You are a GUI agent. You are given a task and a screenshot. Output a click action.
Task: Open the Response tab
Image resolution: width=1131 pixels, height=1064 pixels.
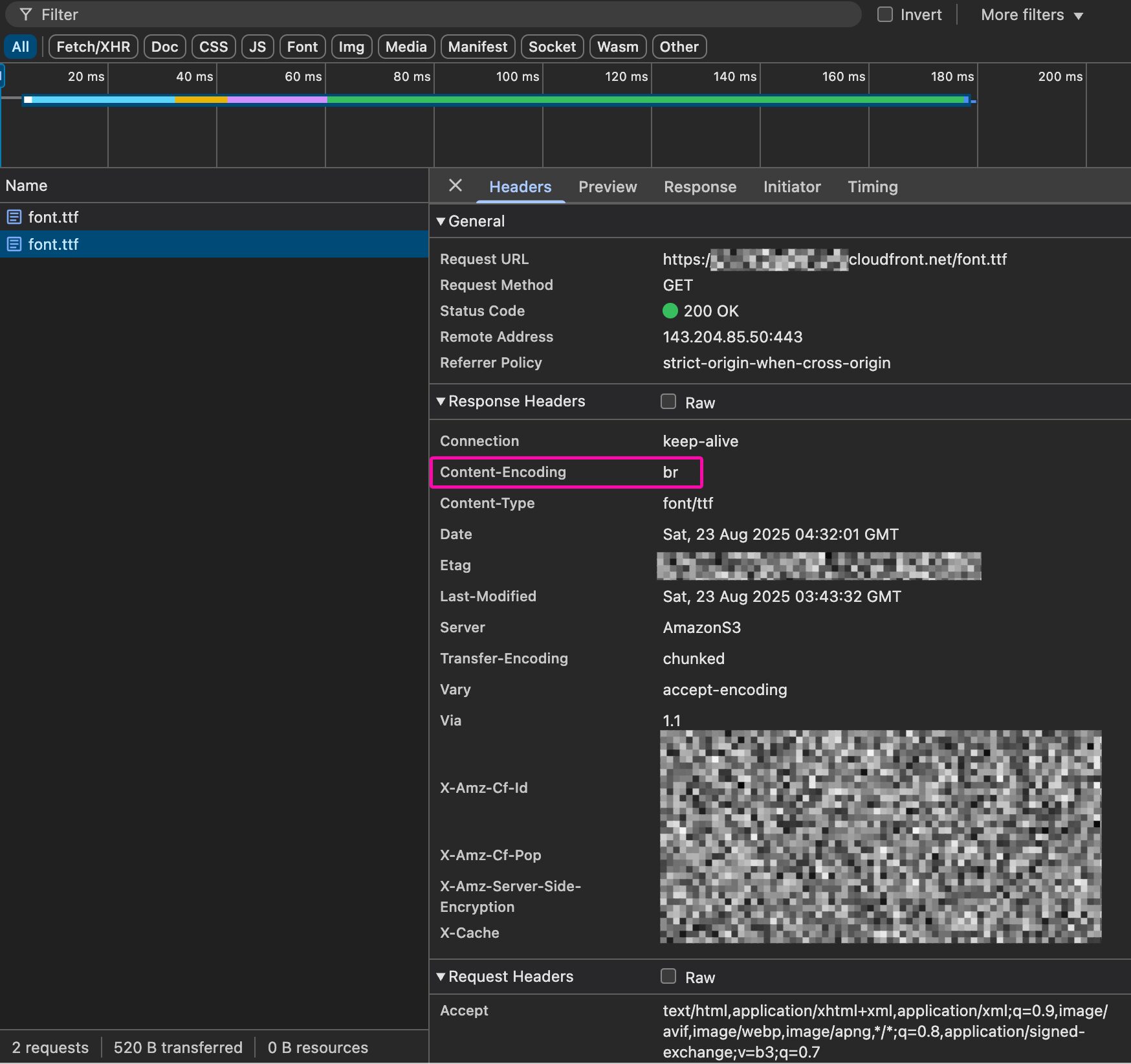pos(700,186)
